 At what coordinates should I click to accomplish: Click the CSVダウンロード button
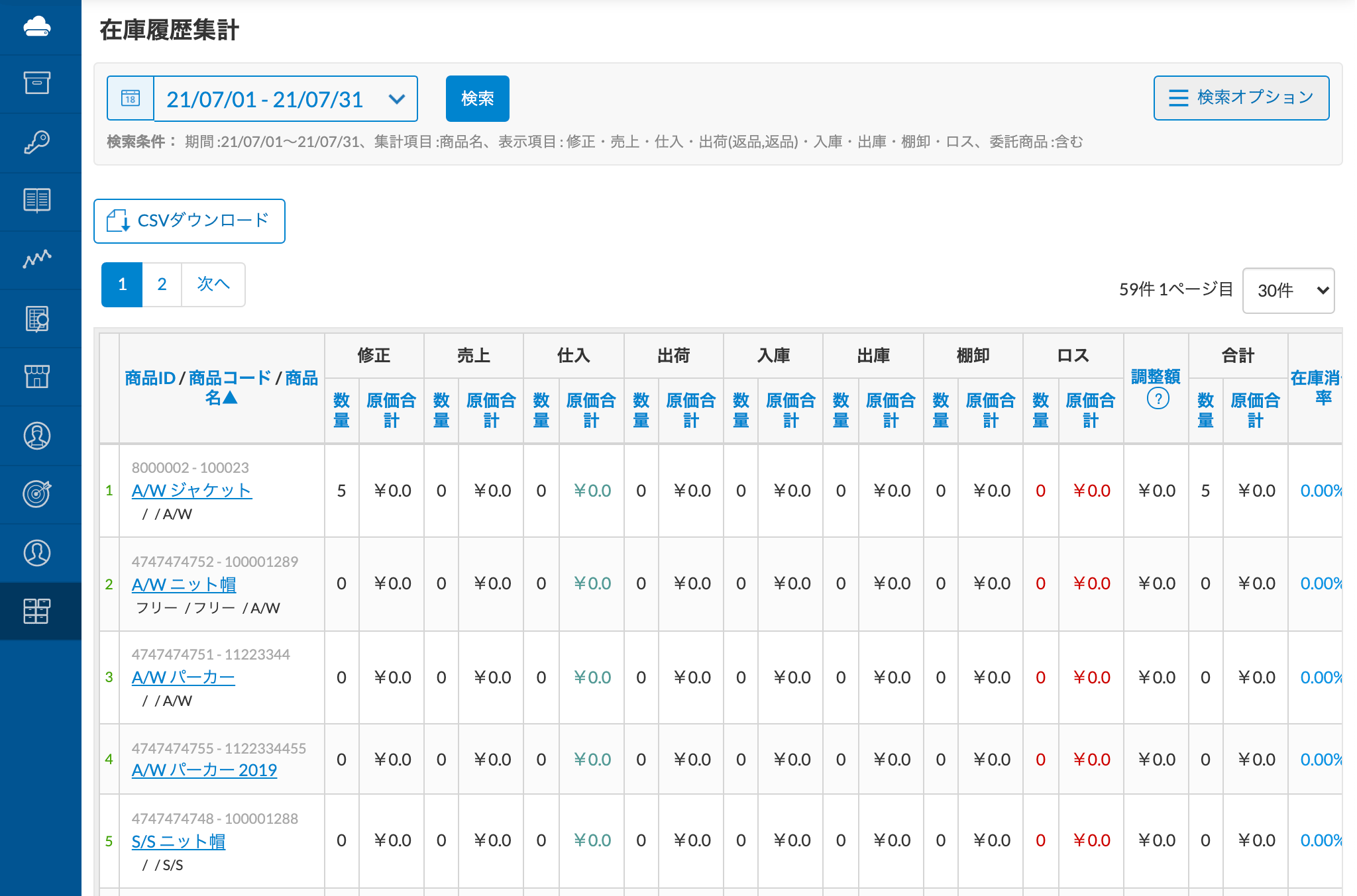190,221
